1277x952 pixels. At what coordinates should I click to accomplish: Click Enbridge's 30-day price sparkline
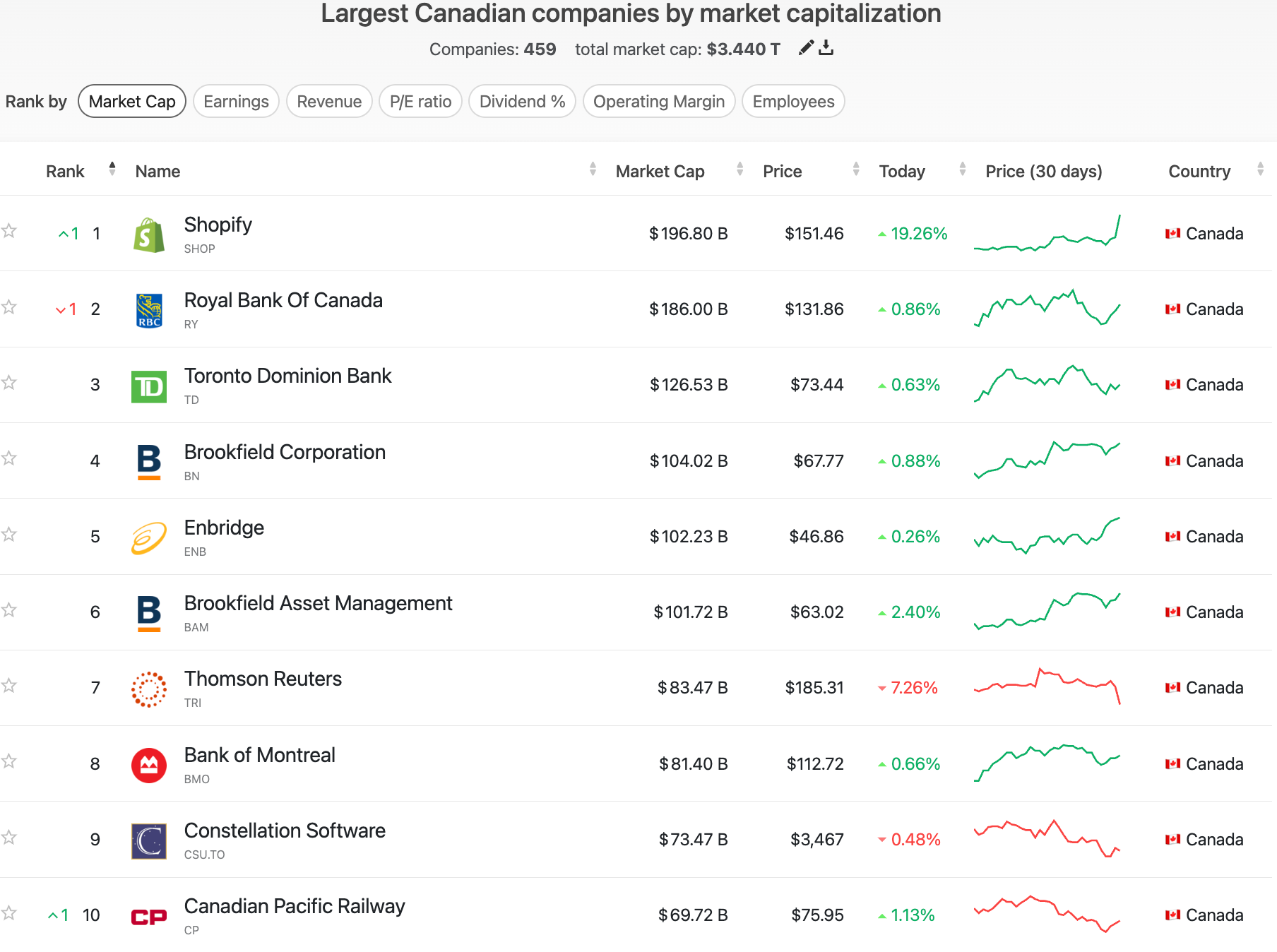click(1047, 535)
